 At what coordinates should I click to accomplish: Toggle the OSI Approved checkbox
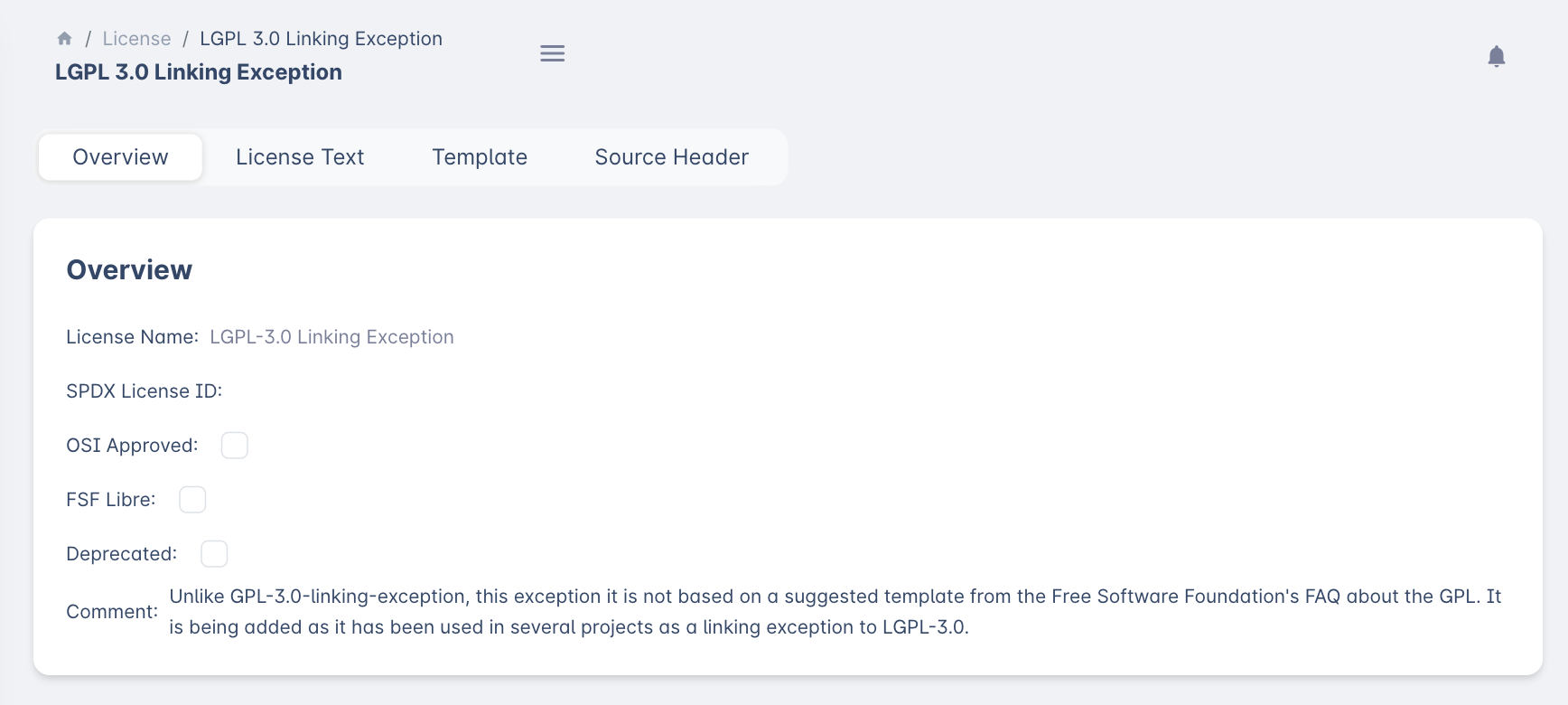(x=235, y=446)
